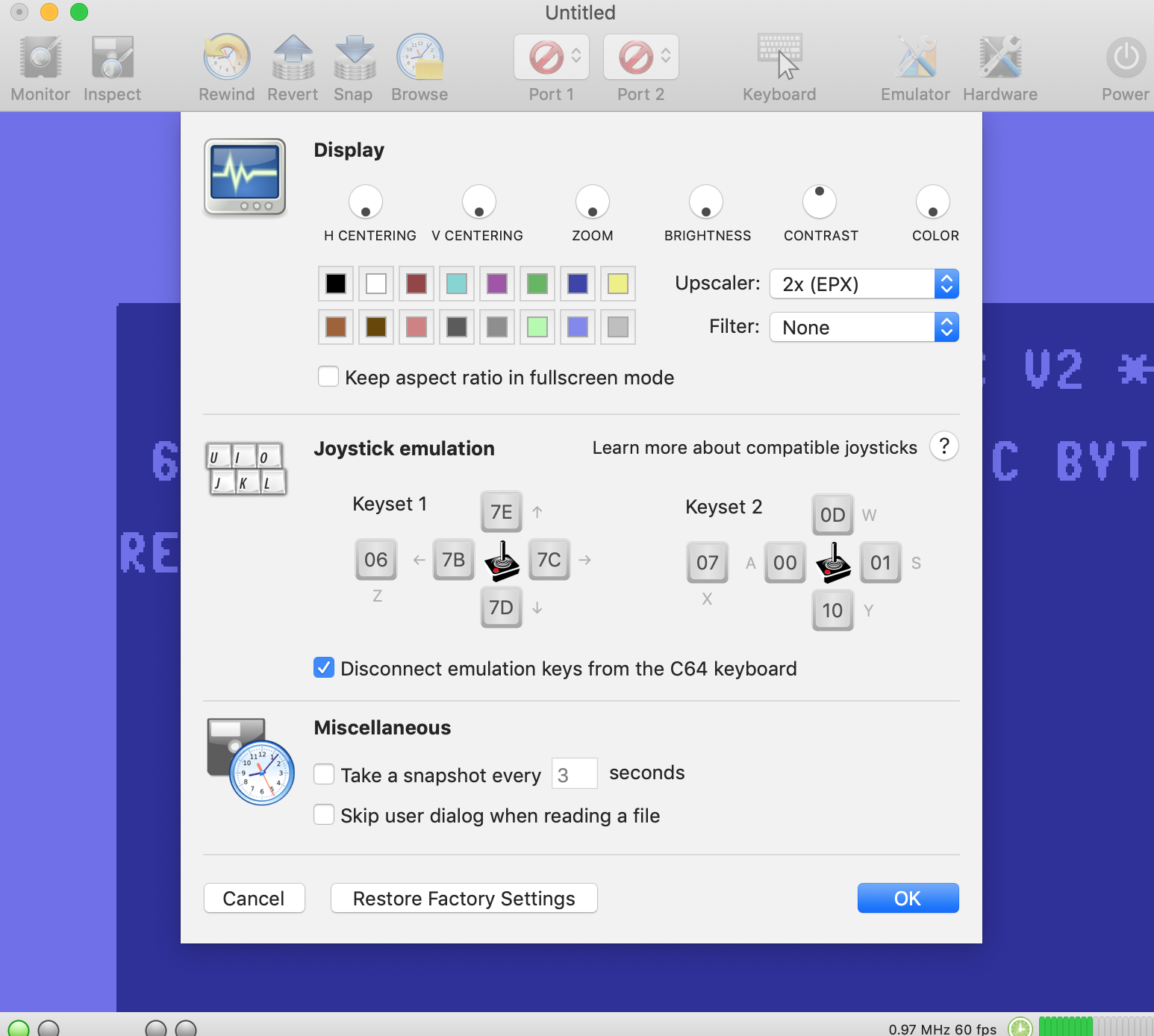The height and width of the screenshot is (1036, 1154).
Task: Adjust the V CENTERING knob
Action: [479, 202]
